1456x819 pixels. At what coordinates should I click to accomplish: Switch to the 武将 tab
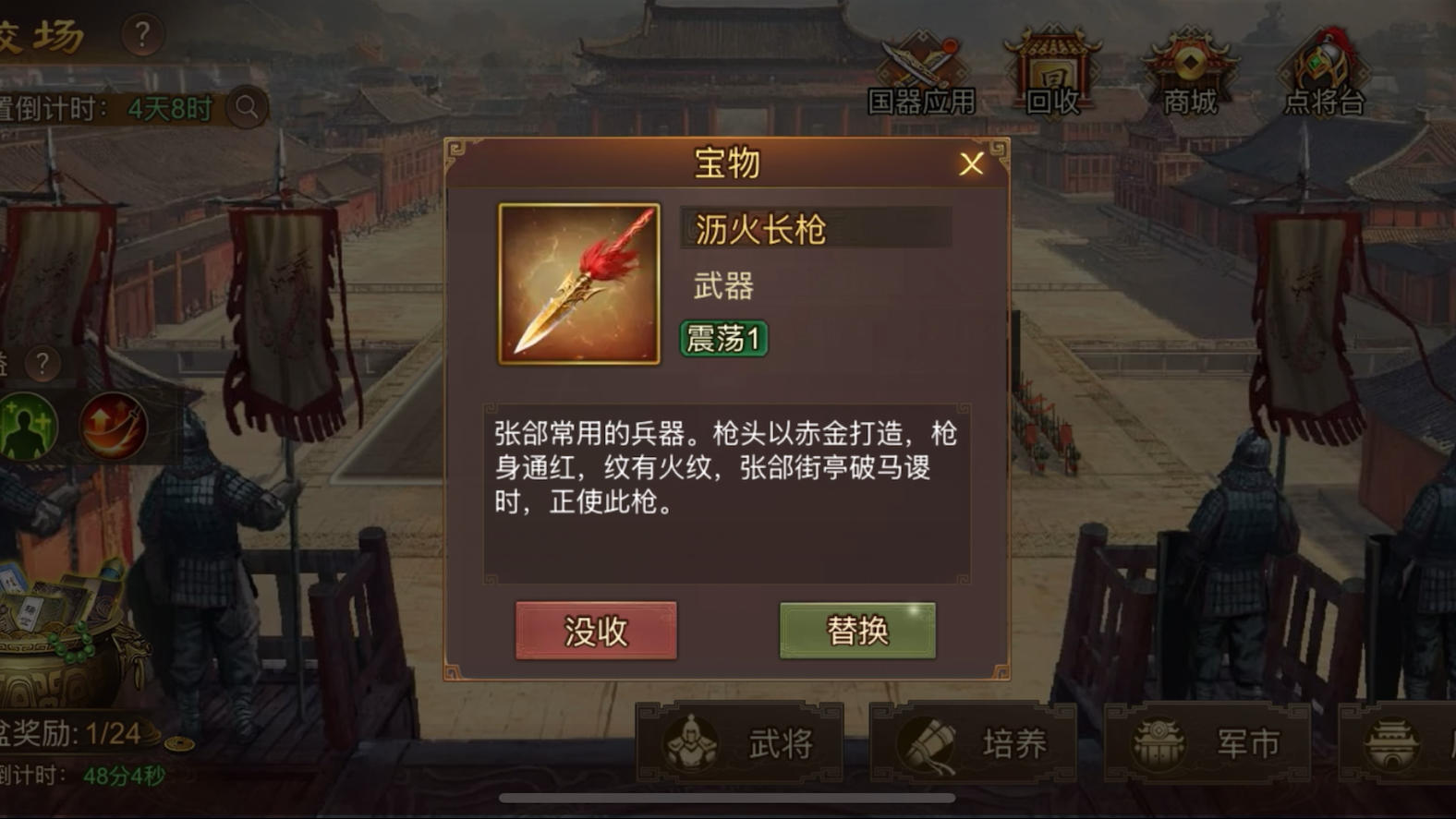740,742
